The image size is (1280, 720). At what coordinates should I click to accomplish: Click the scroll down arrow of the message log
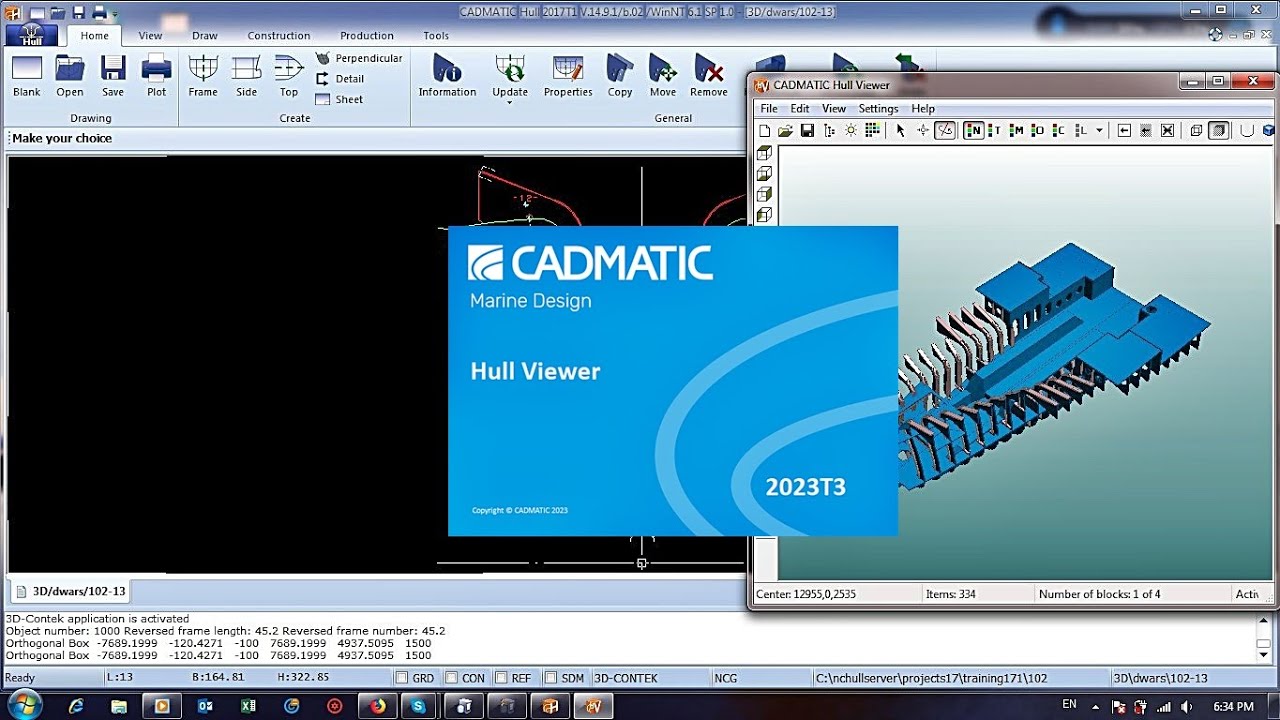tap(1264, 655)
